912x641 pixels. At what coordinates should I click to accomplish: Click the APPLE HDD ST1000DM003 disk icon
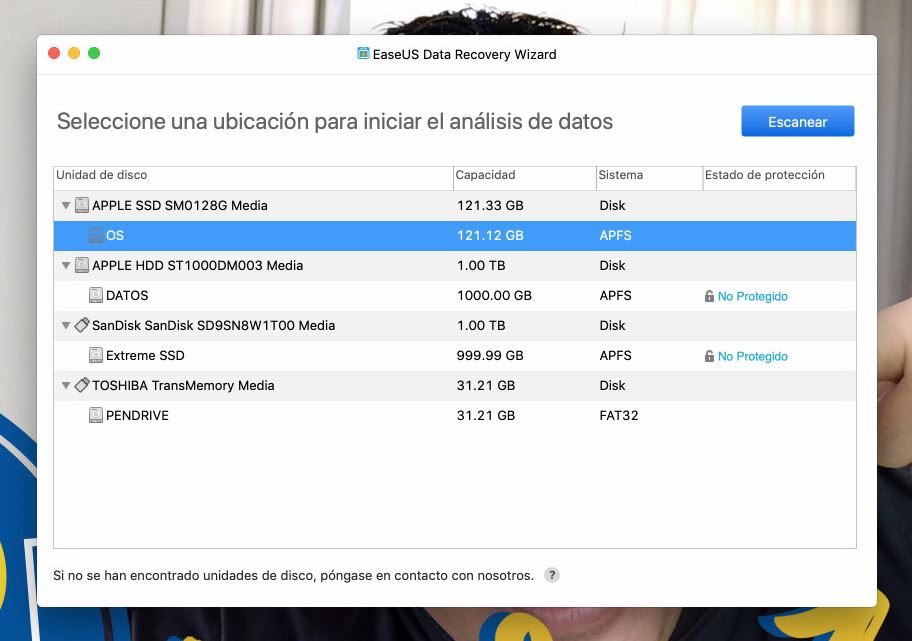(x=82, y=265)
